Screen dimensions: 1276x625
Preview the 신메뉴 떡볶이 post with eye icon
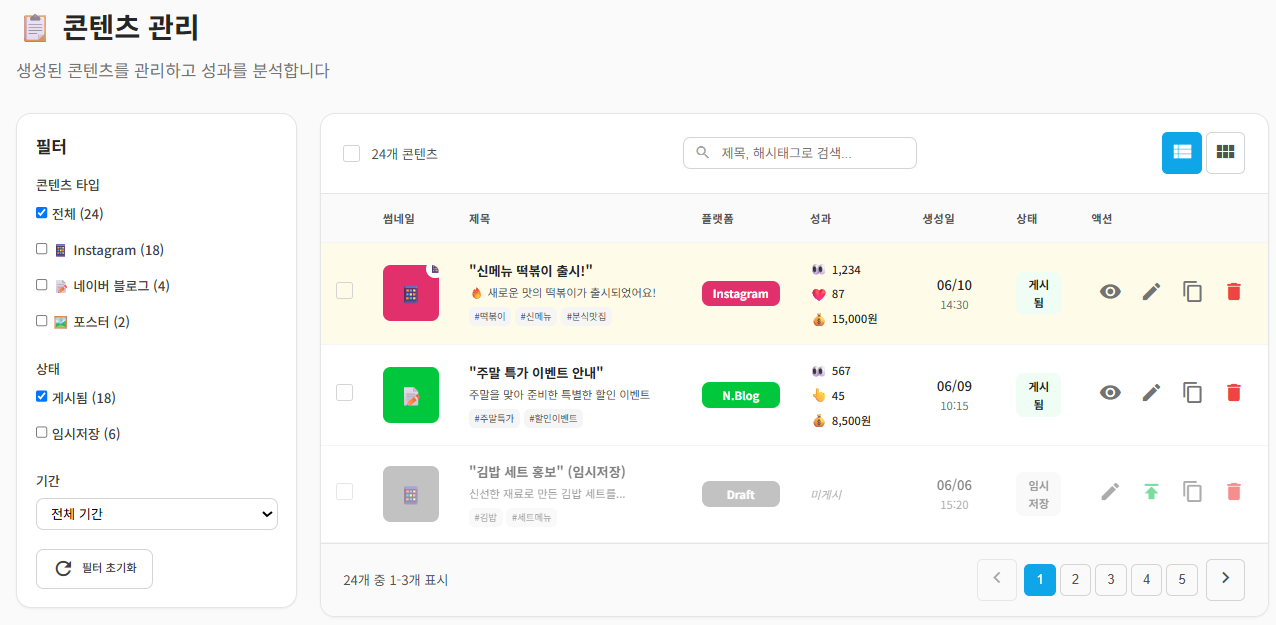(x=1110, y=292)
